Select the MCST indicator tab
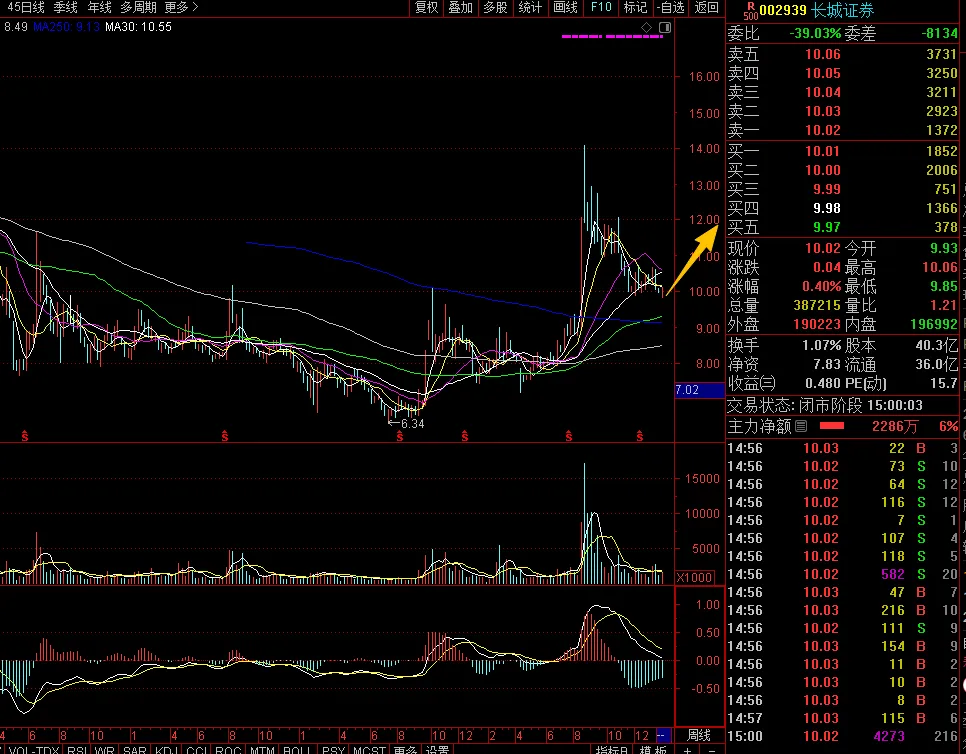The height and width of the screenshot is (754, 966). point(369,750)
